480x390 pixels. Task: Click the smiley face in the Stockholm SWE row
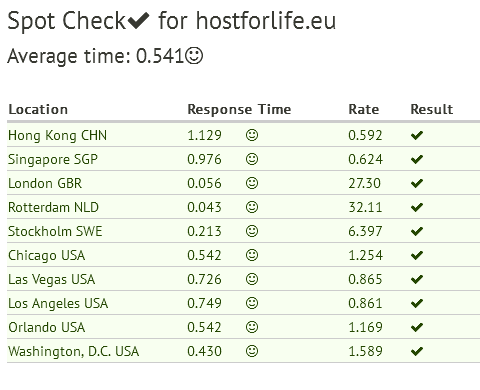click(x=252, y=231)
